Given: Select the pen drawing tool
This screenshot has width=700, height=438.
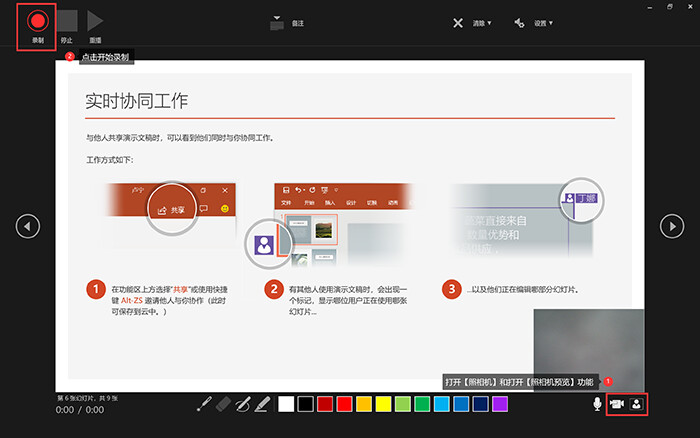Looking at the screenshot, I should 243,404.
